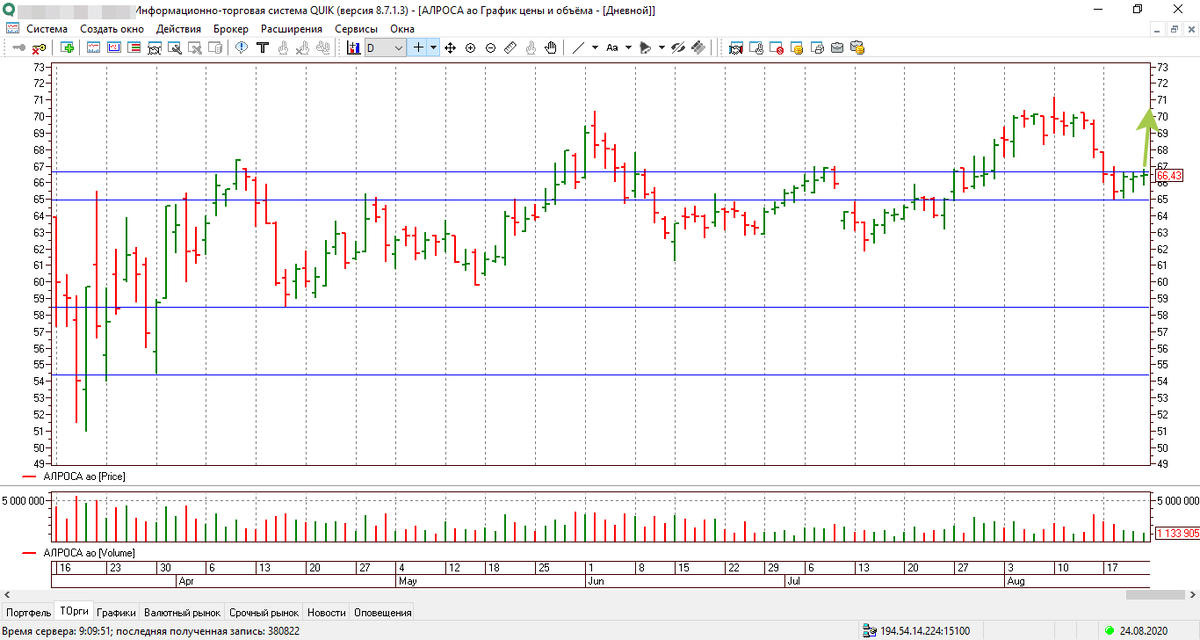Click the briefcase with coins icon
Viewport: 1200px width, 640px height.
pos(857,47)
